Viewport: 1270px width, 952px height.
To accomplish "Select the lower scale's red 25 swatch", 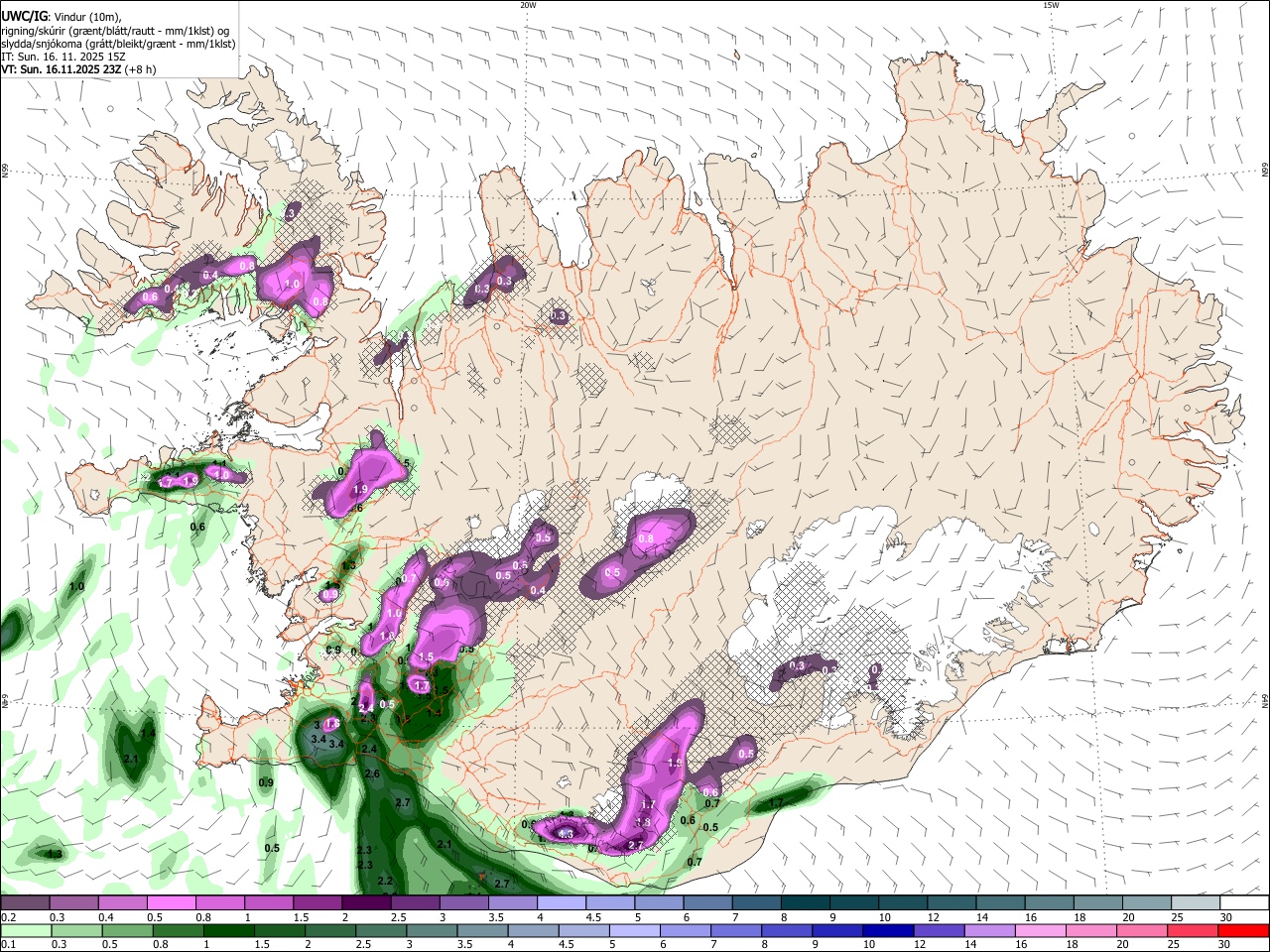I will tap(1193, 931).
